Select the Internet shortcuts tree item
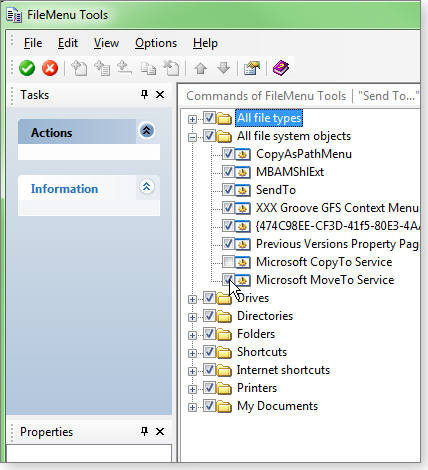This screenshot has width=428, height=470. 283,370
